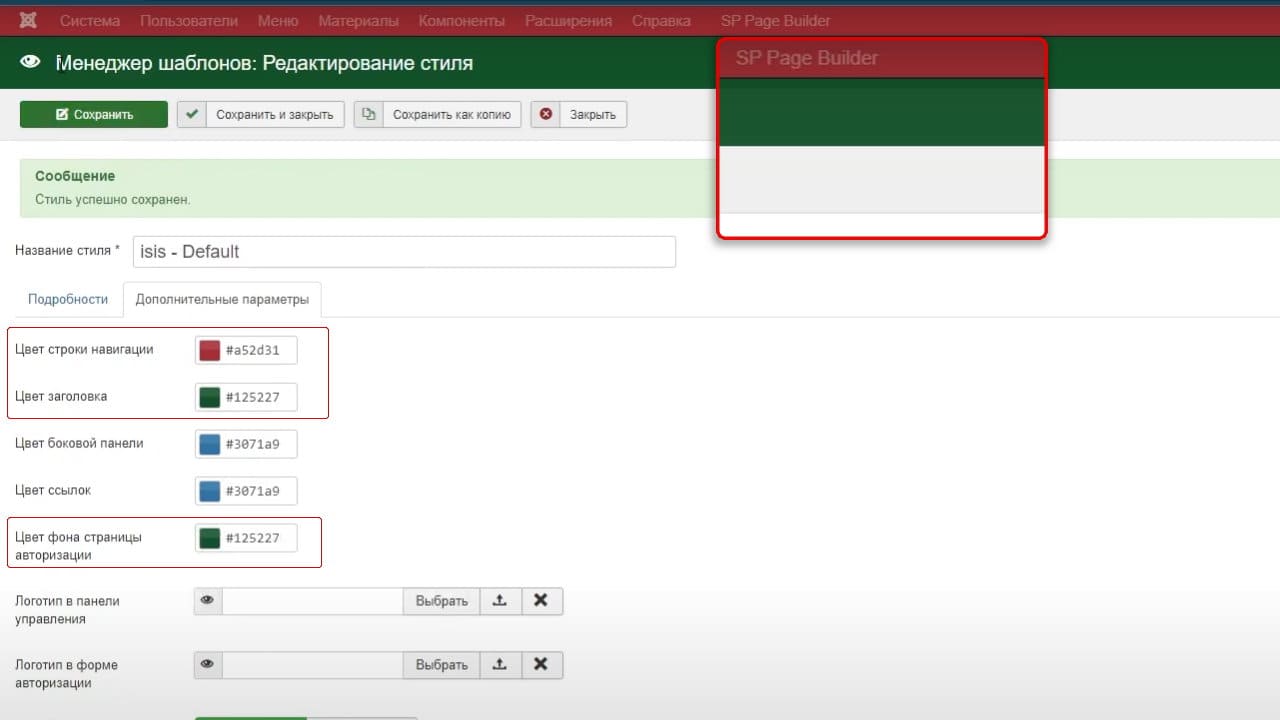This screenshot has height=720, width=1280.
Task: Open the Цвет ссылок color swatch
Action: 209,491
